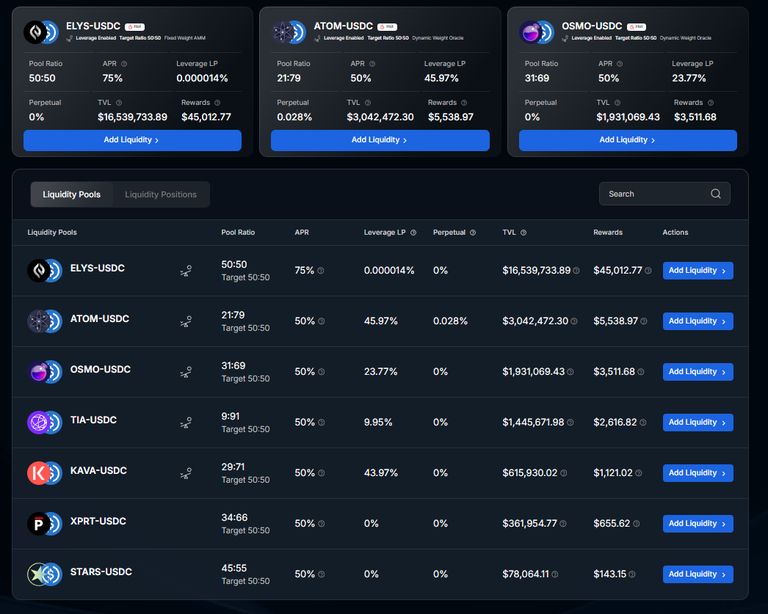
Task: Select the Liquidity Pools tab
Action: pos(72,194)
